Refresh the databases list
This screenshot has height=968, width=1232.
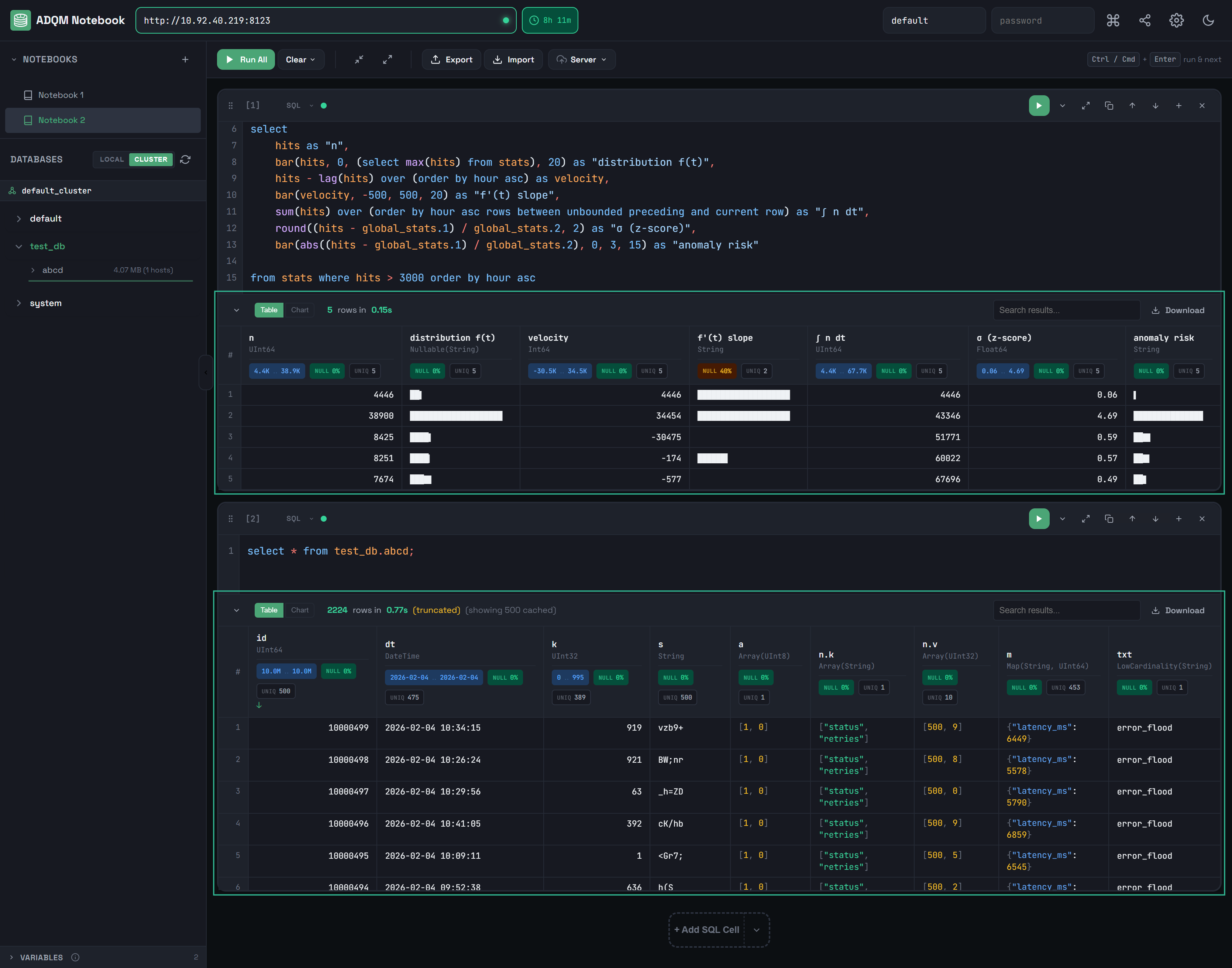pyautogui.click(x=186, y=159)
